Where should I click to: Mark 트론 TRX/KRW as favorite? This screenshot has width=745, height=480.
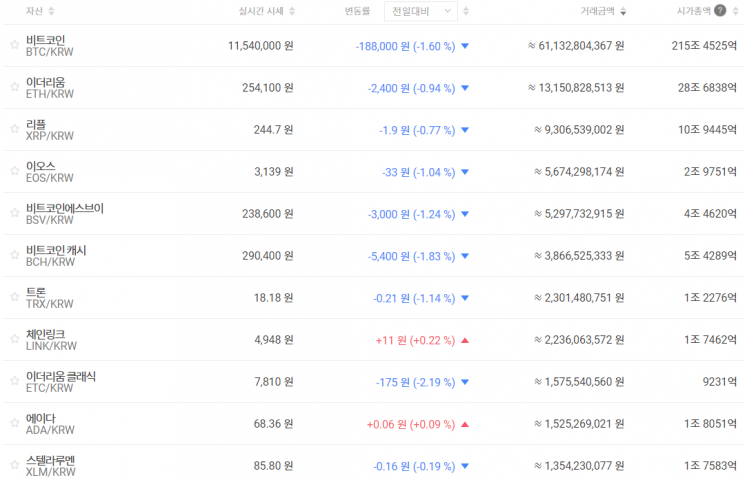pos(15,297)
